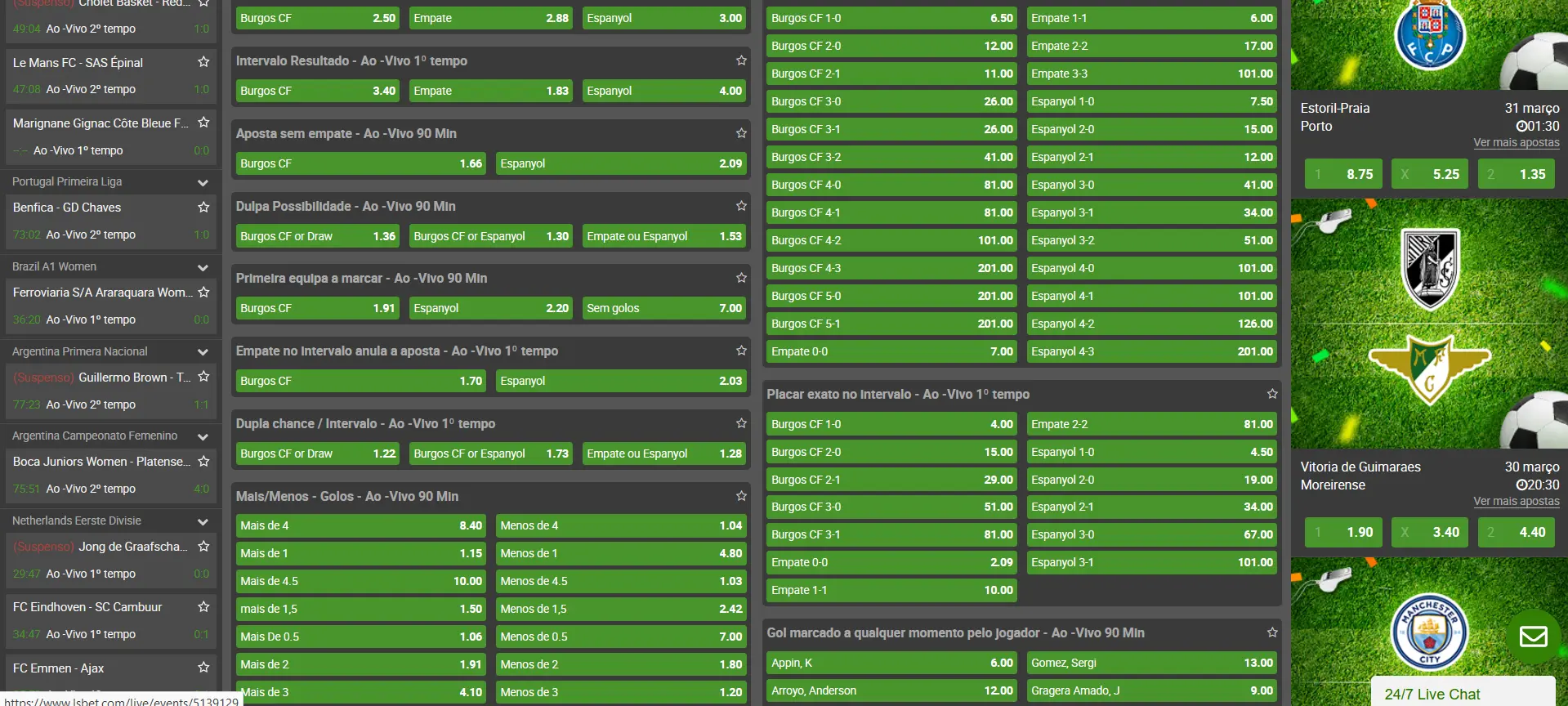Collapse Netherlands Eerste Divisie section
The width and height of the screenshot is (1568, 706).
[203, 521]
